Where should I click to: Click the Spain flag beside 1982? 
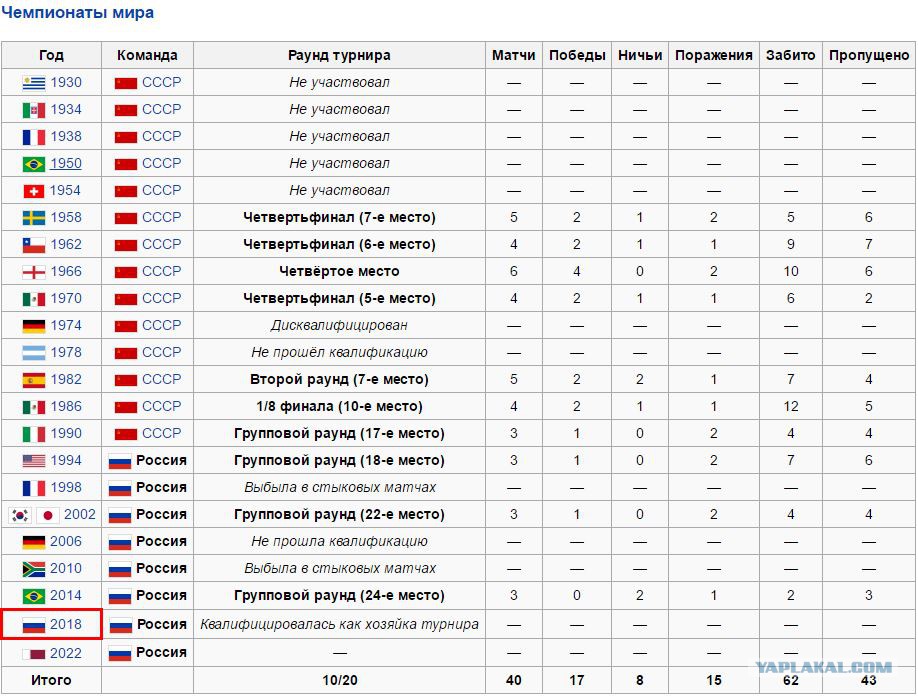(x=33, y=380)
